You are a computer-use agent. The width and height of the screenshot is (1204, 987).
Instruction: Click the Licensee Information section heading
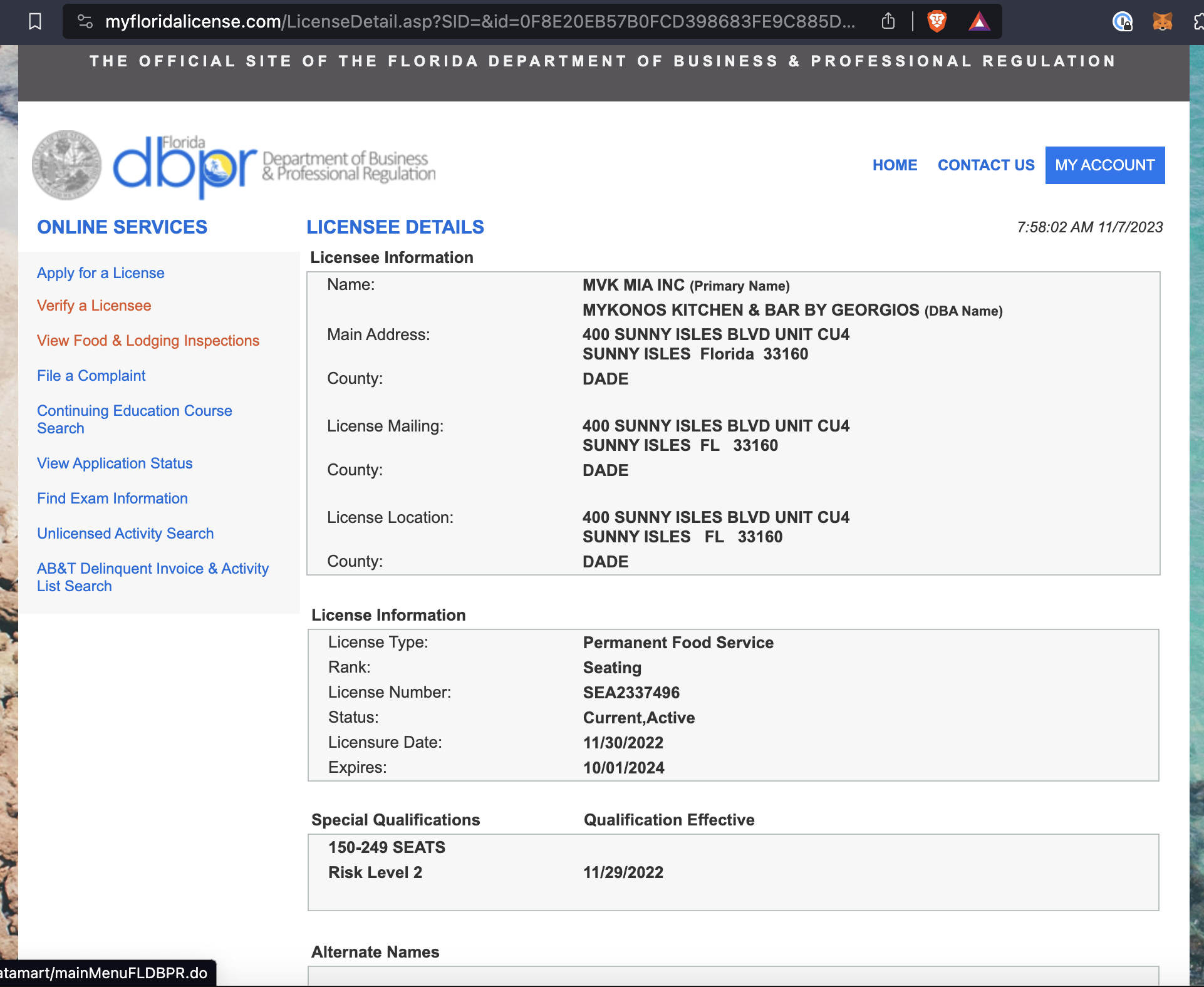[392, 257]
